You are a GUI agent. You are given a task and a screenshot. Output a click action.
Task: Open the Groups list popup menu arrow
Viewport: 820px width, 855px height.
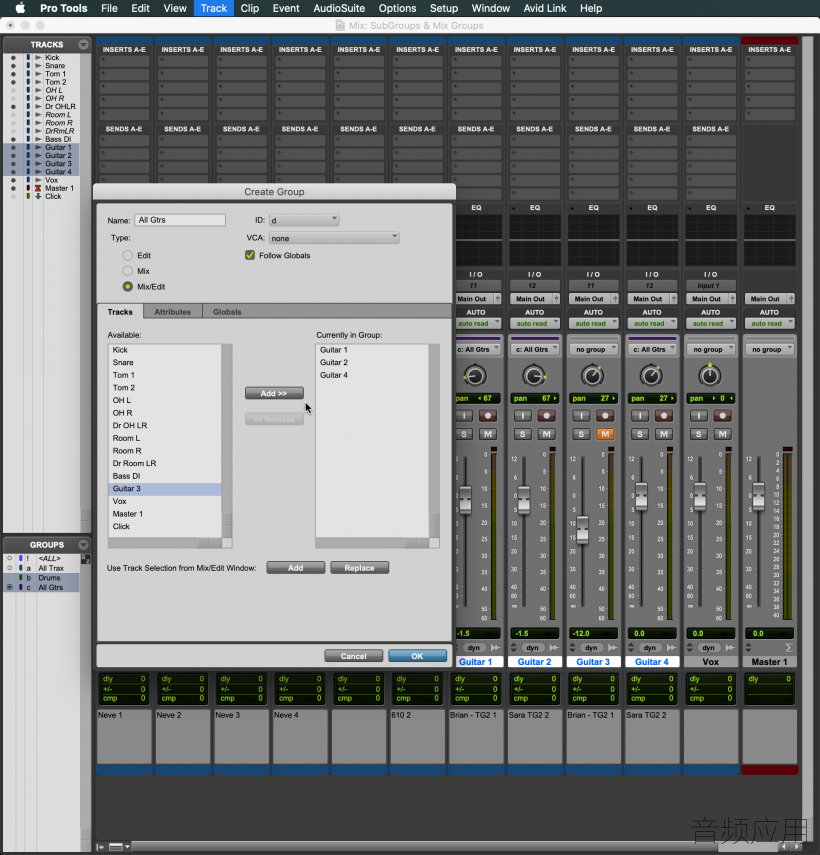[x=83, y=545]
